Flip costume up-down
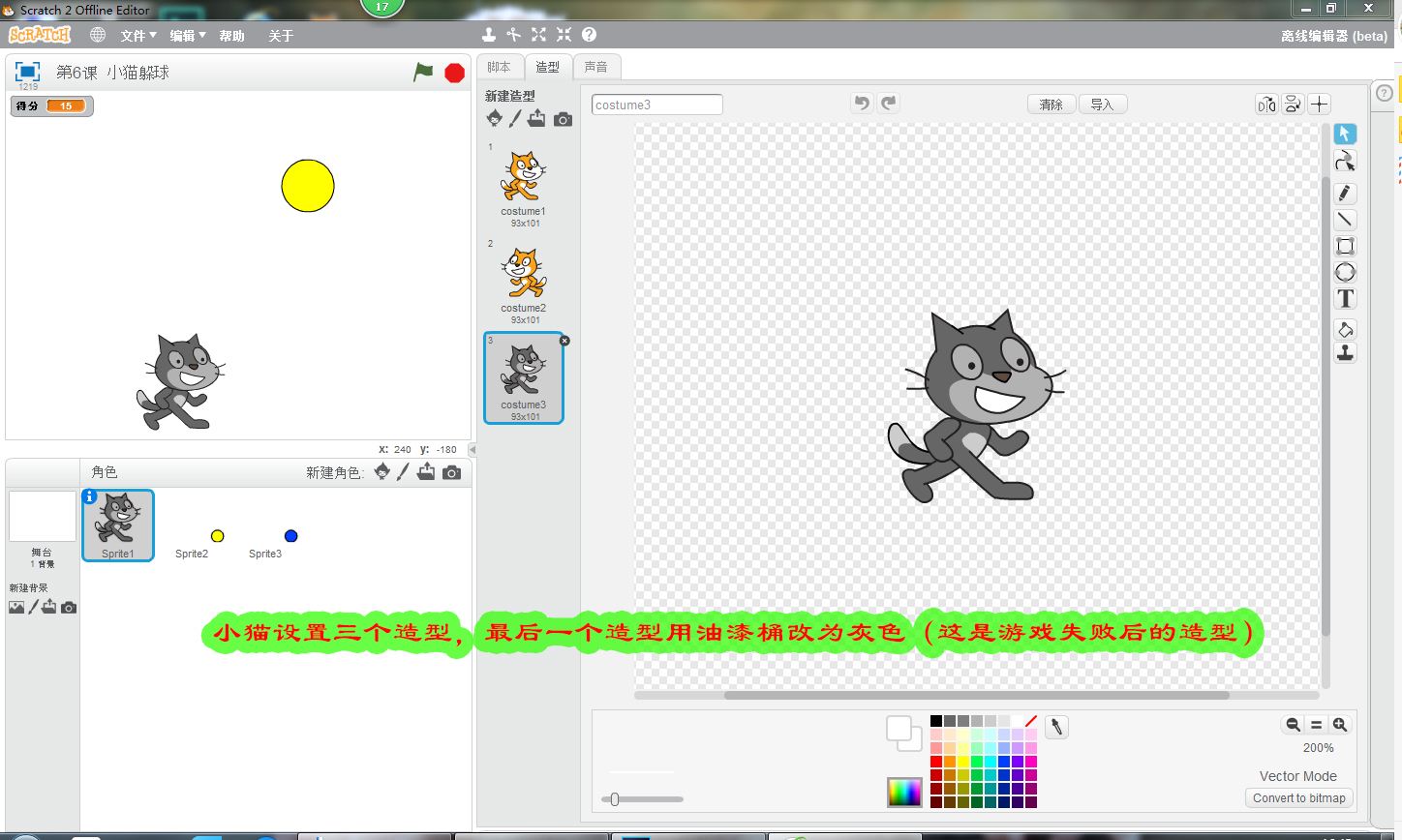Image resolution: width=1402 pixels, height=840 pixels. (1293, 105)
